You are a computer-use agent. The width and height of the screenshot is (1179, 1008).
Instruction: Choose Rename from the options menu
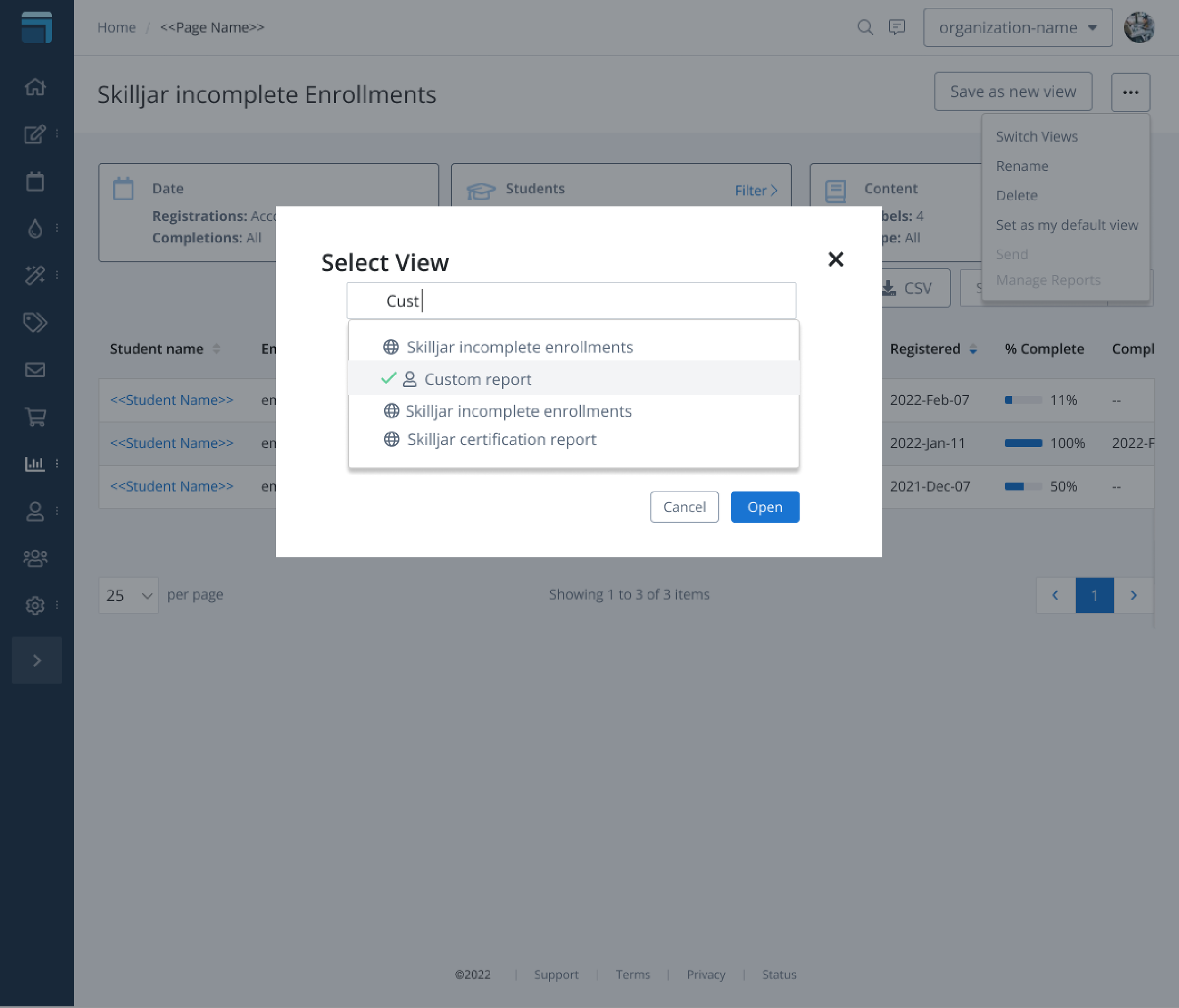(1022, 166)
